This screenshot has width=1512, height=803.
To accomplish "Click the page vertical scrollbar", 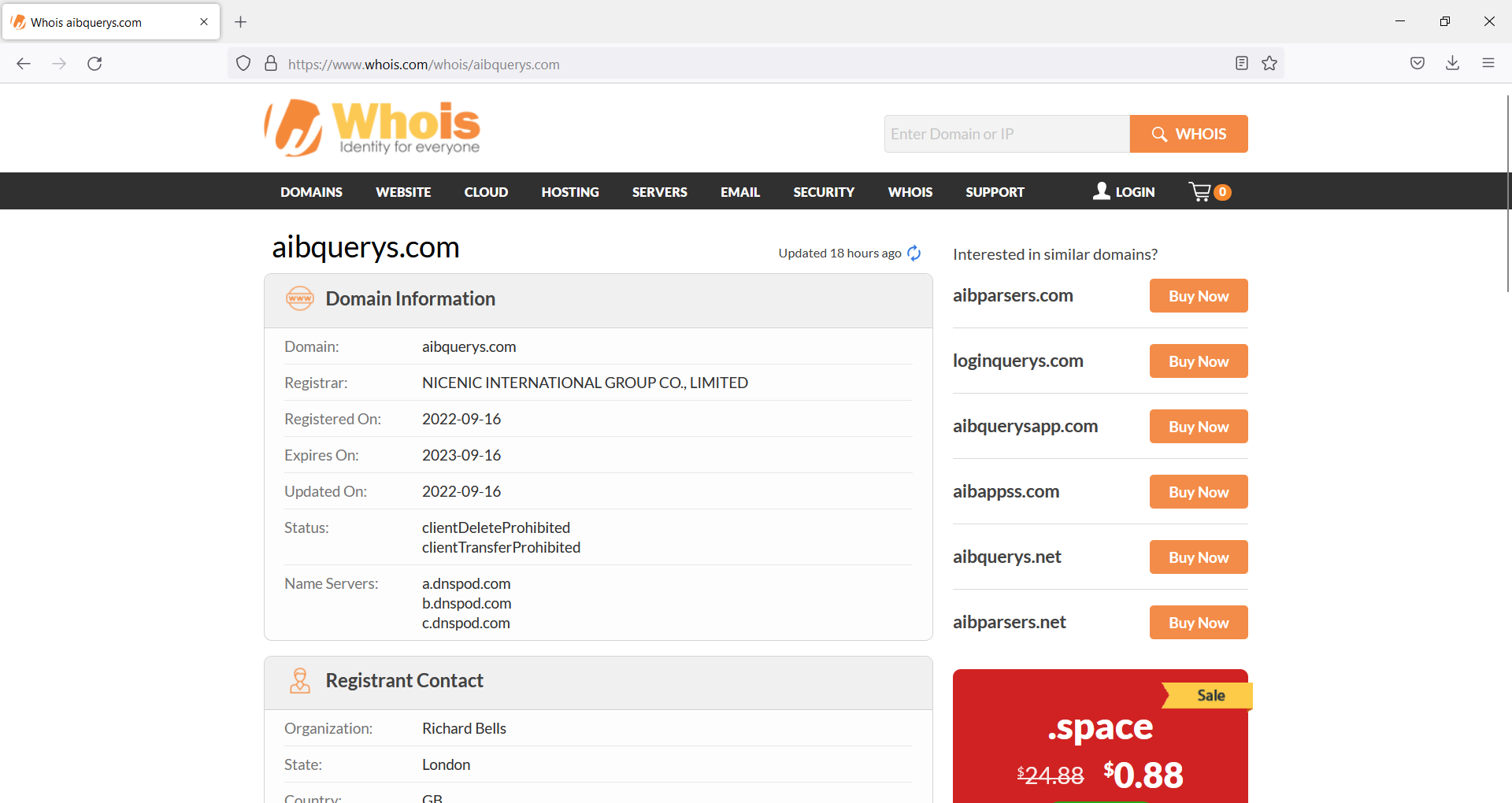I will point(1507,193).
